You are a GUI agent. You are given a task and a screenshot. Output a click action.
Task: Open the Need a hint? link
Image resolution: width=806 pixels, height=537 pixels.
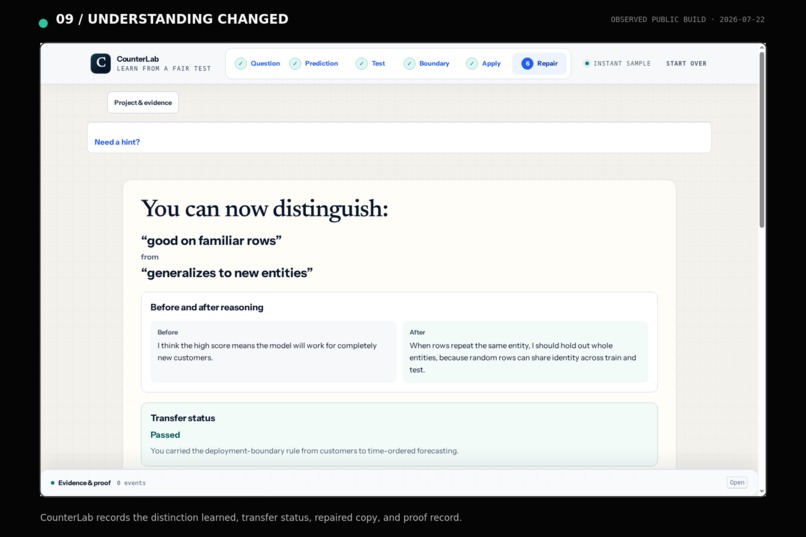click(x=117, y=142)
